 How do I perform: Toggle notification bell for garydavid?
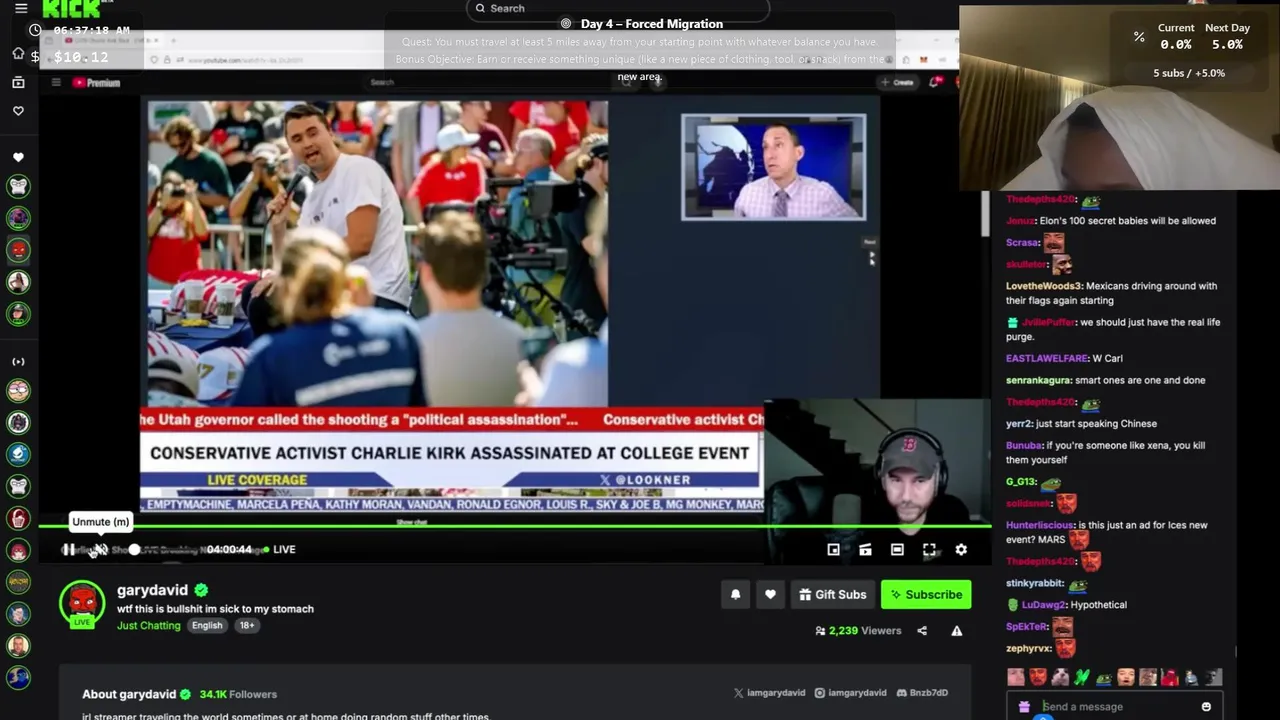pos(735,594)
